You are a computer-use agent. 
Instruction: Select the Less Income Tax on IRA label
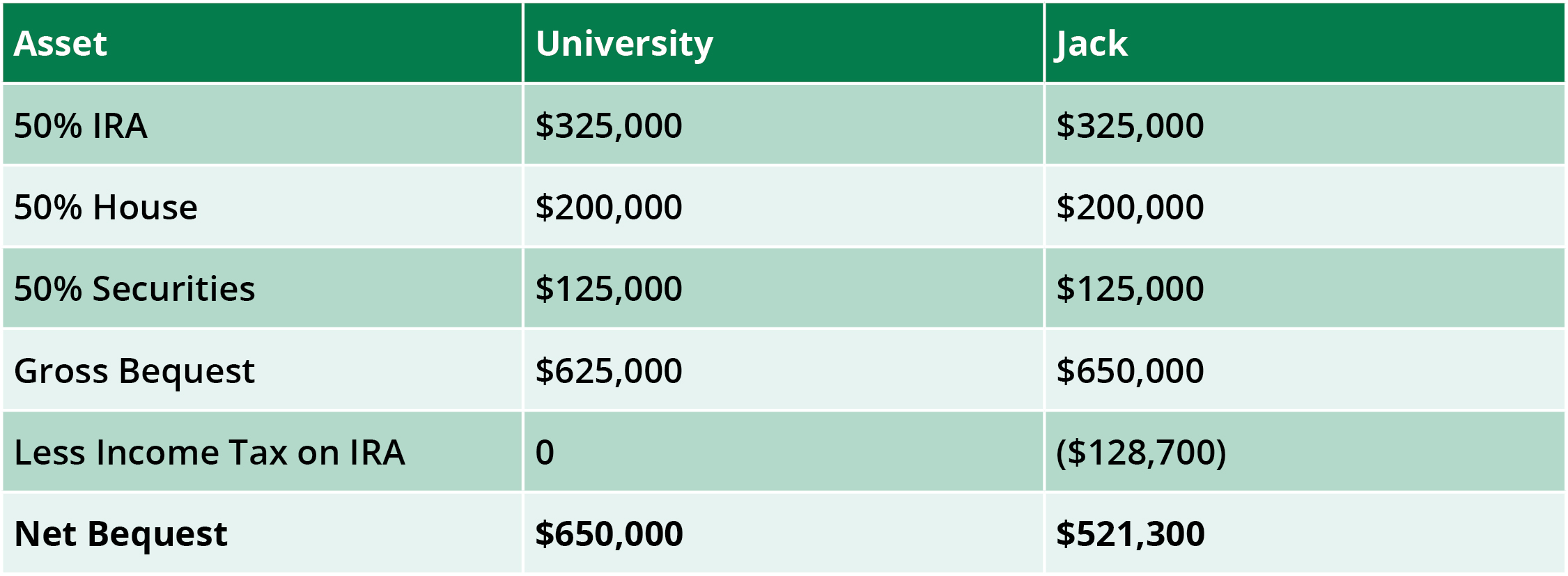210,453
